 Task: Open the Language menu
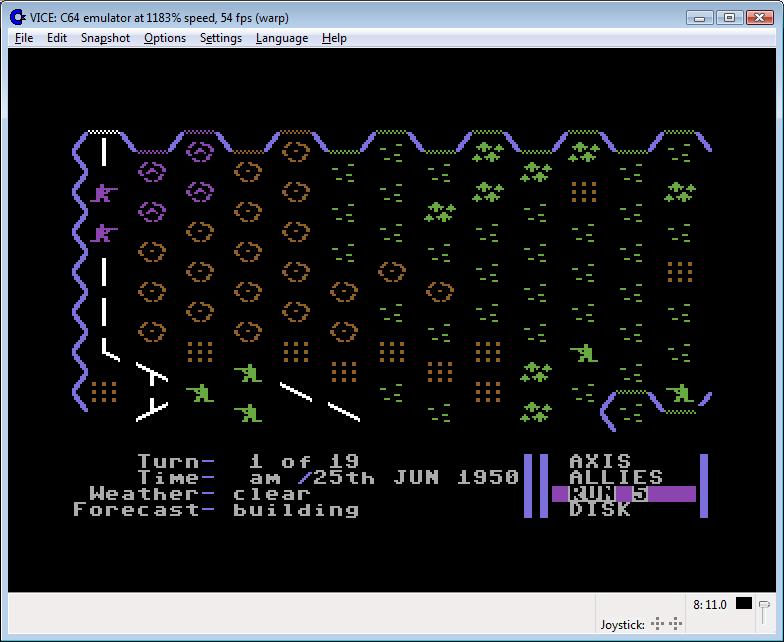[x=282, y=38]
